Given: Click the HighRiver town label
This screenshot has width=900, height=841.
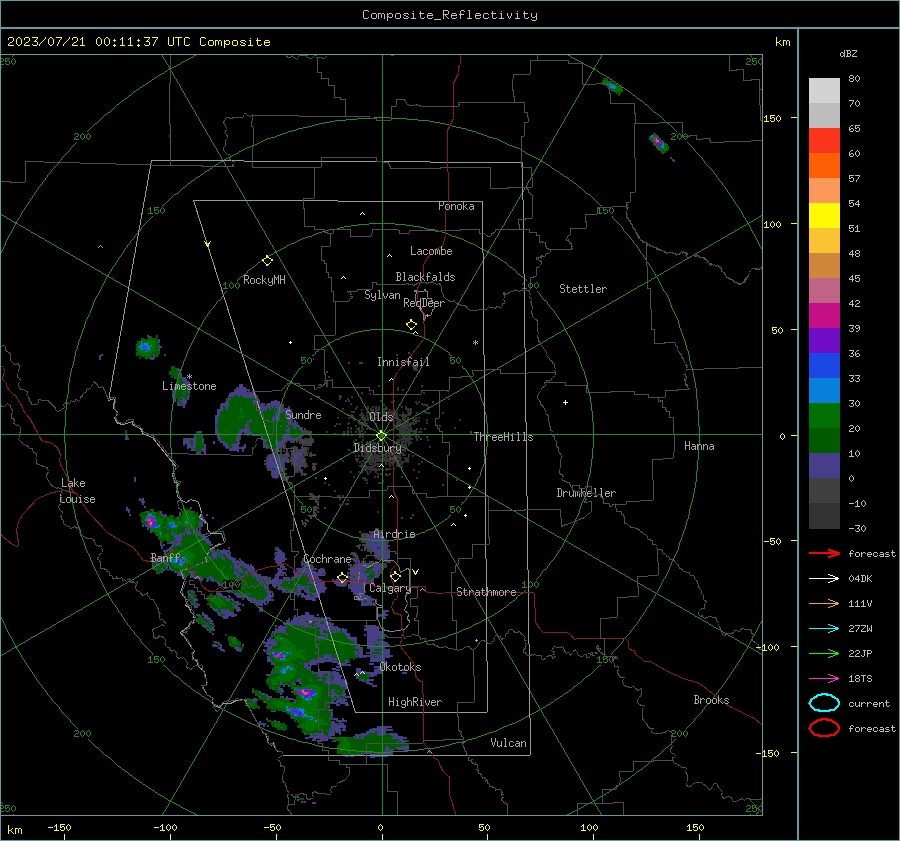Looking at the screenshot, I should click(415, 702).
